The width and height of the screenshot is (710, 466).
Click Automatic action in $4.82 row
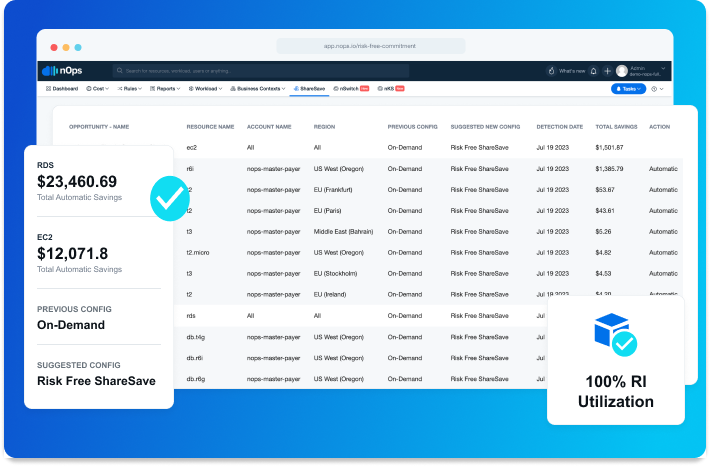tap(663, 253)
